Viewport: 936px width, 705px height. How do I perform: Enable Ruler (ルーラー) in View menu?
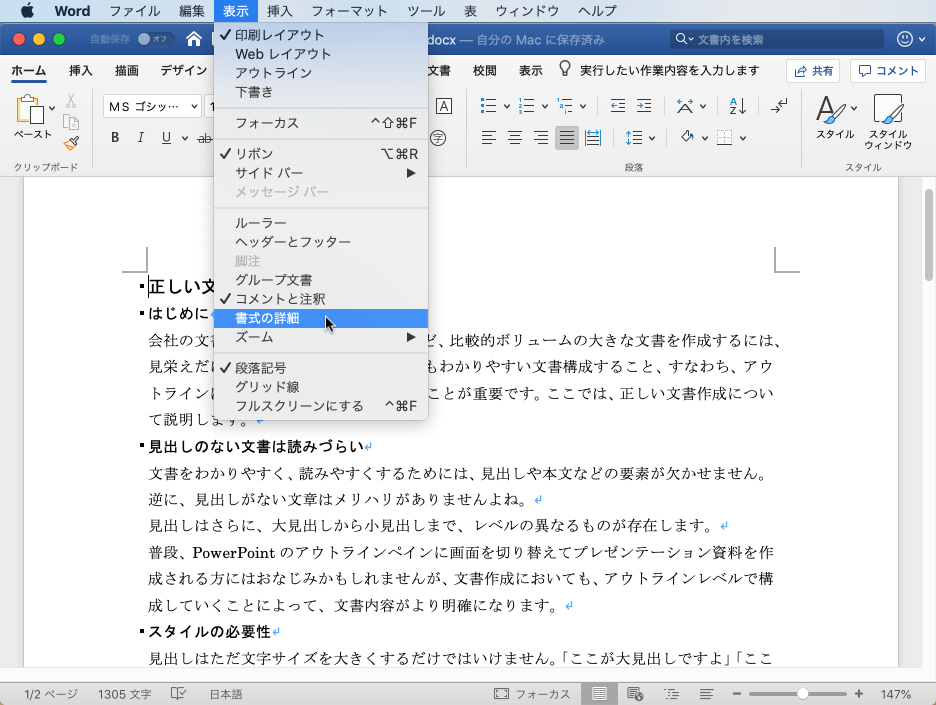(321, 223)
